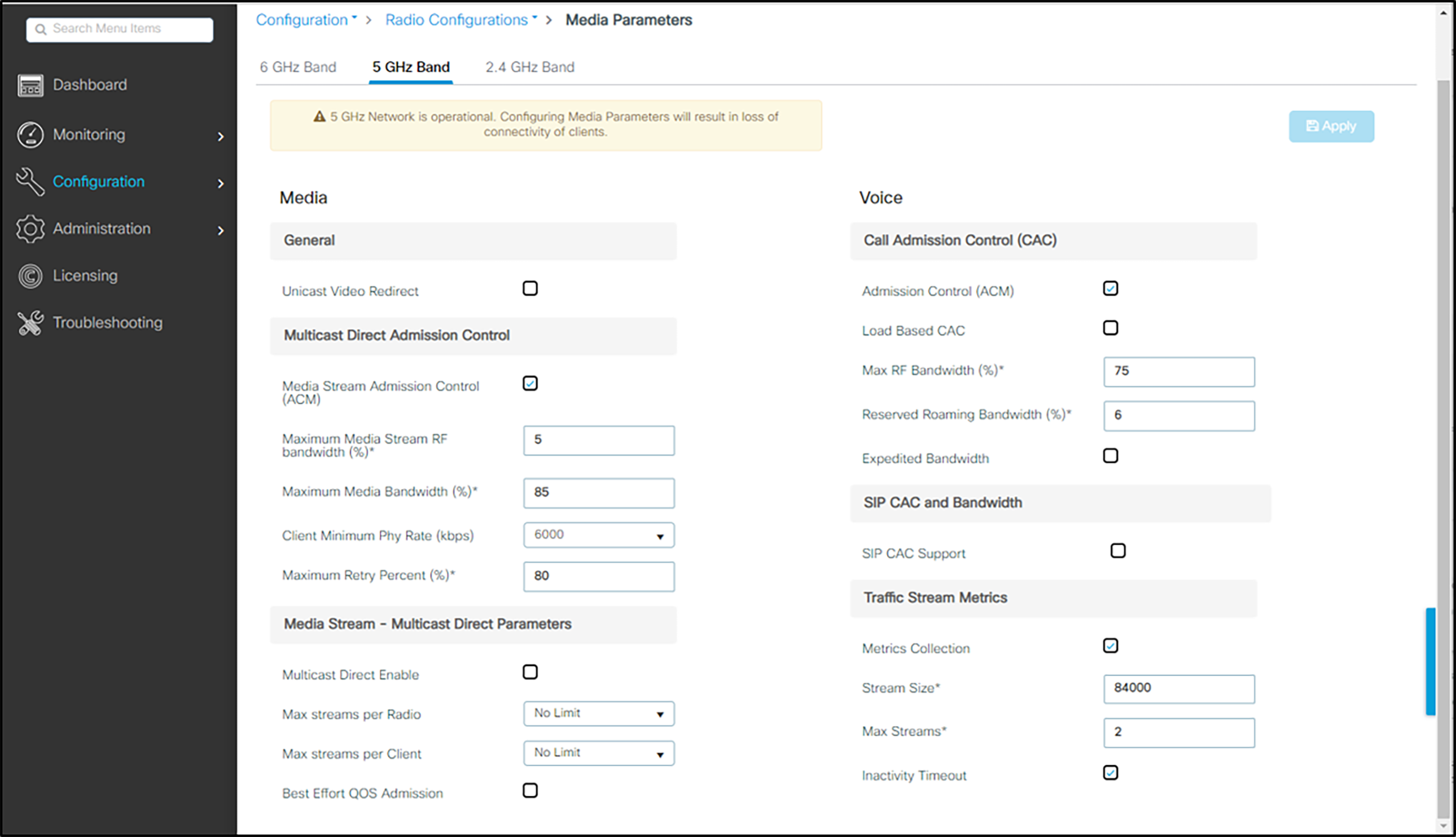This screenshot has height=837, width=1456.
Task: Edit the Max RF Bandwidth value field
Action: click(1178, 371)
